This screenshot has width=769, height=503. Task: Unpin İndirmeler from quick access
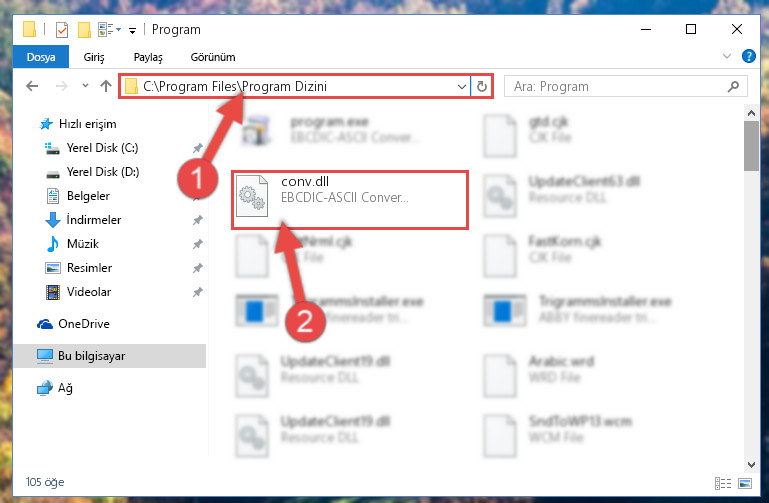point(197,220)
